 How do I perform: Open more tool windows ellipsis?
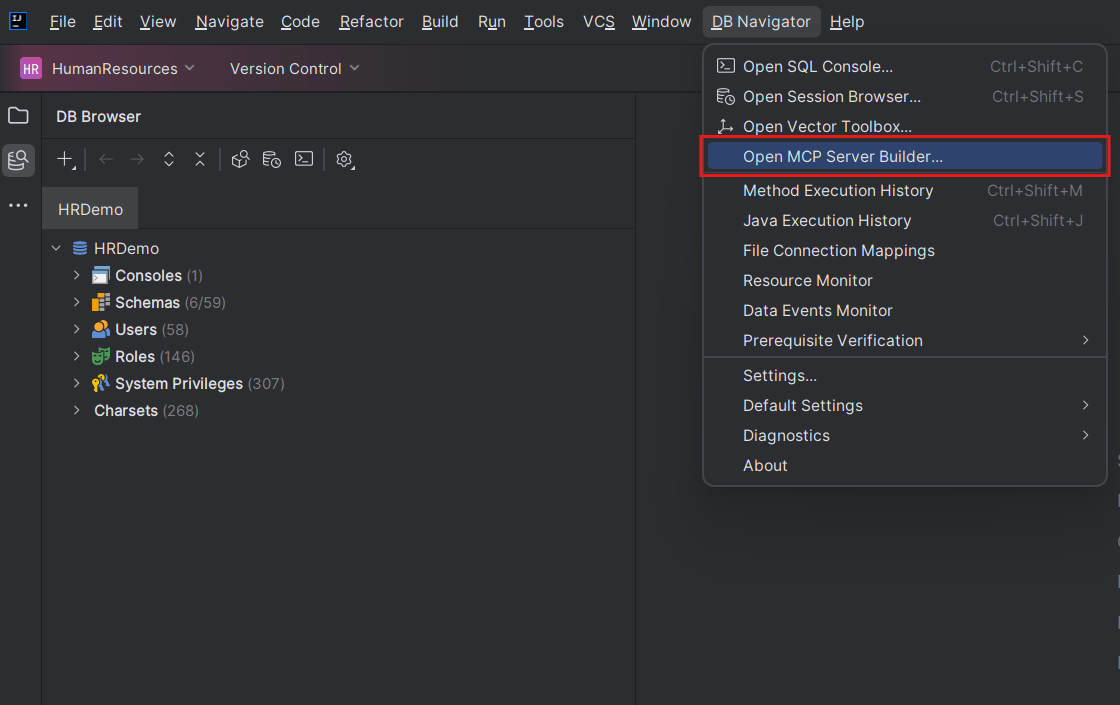(18, 206)
